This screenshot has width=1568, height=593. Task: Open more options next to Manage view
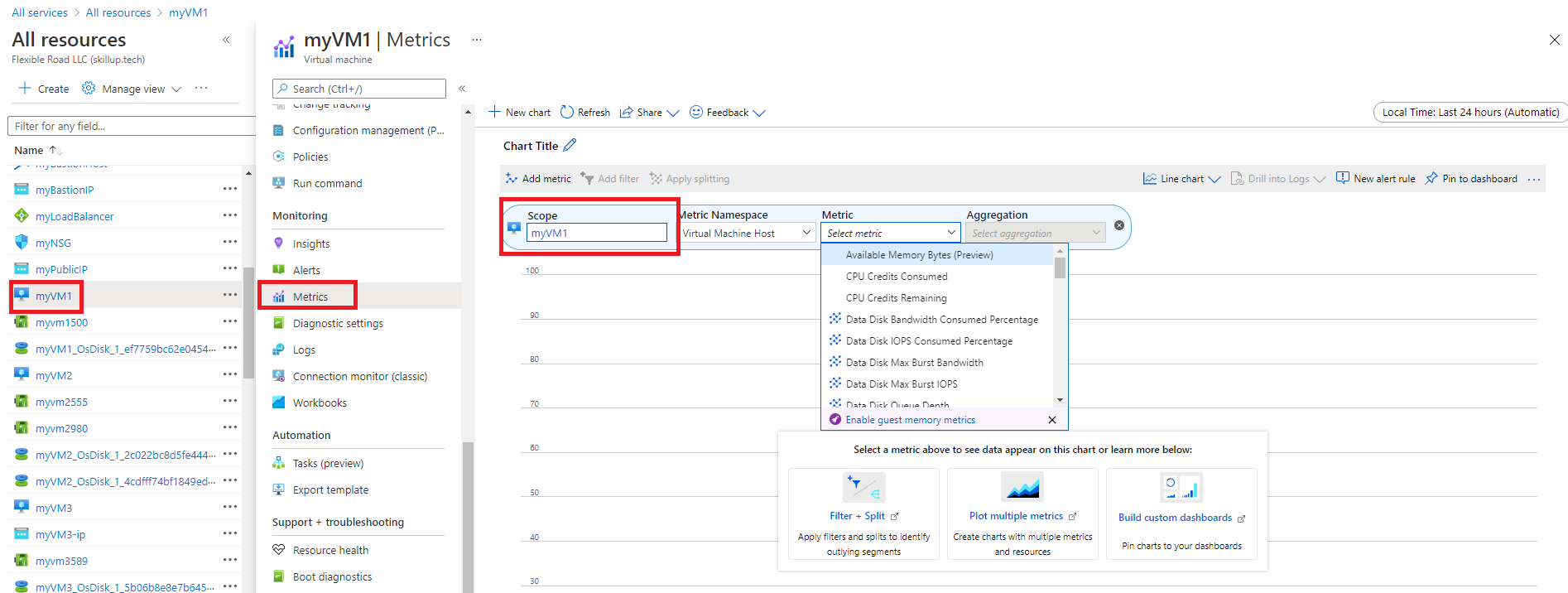point(201,88)
